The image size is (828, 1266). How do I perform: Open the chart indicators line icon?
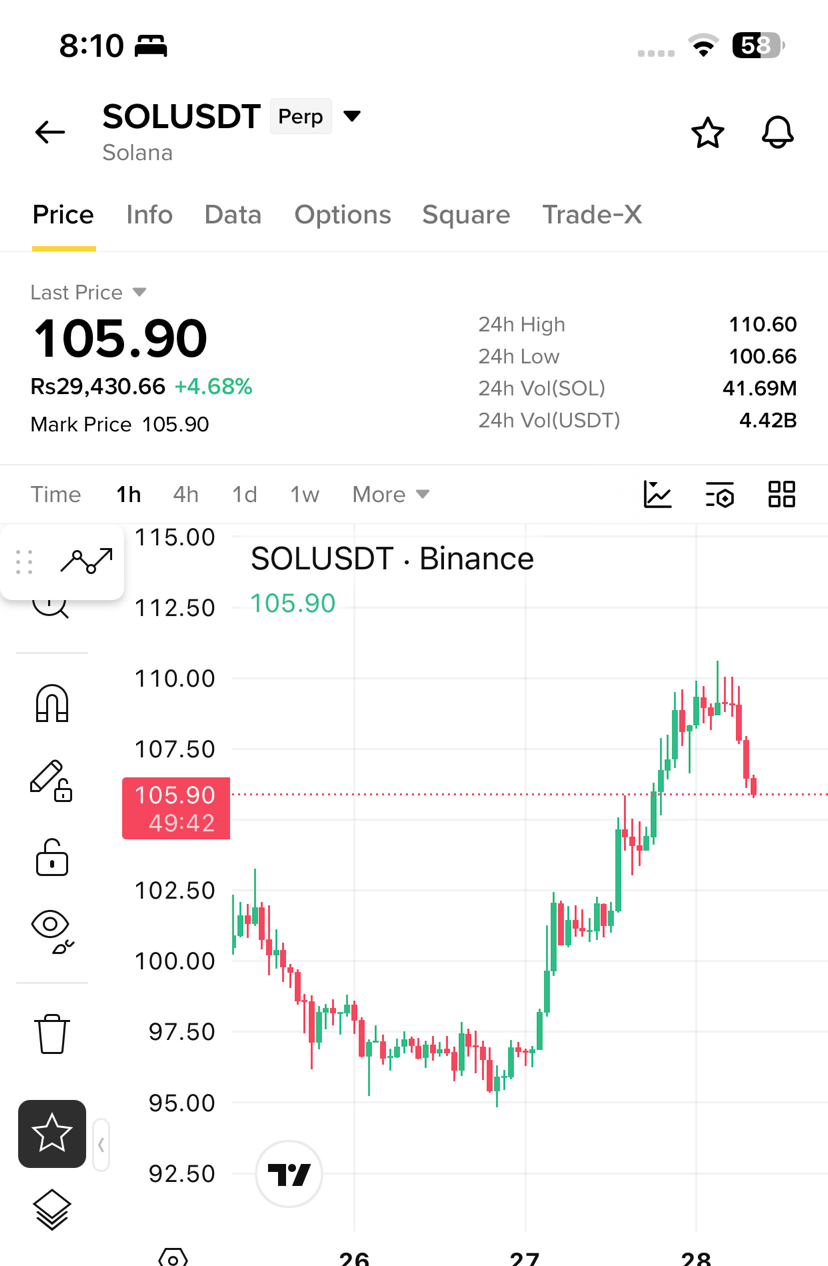(658, 494)
